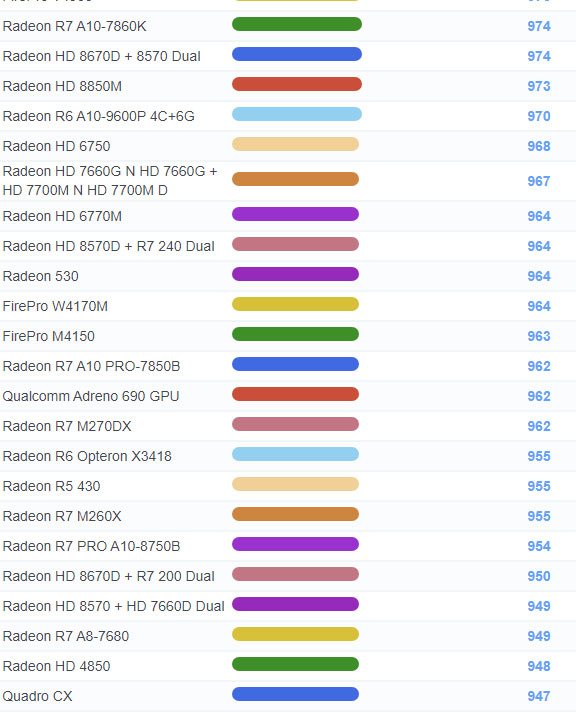
Task: Select the orange bar for HD 7660G + HD 7700M
Action: click(296, 179)
